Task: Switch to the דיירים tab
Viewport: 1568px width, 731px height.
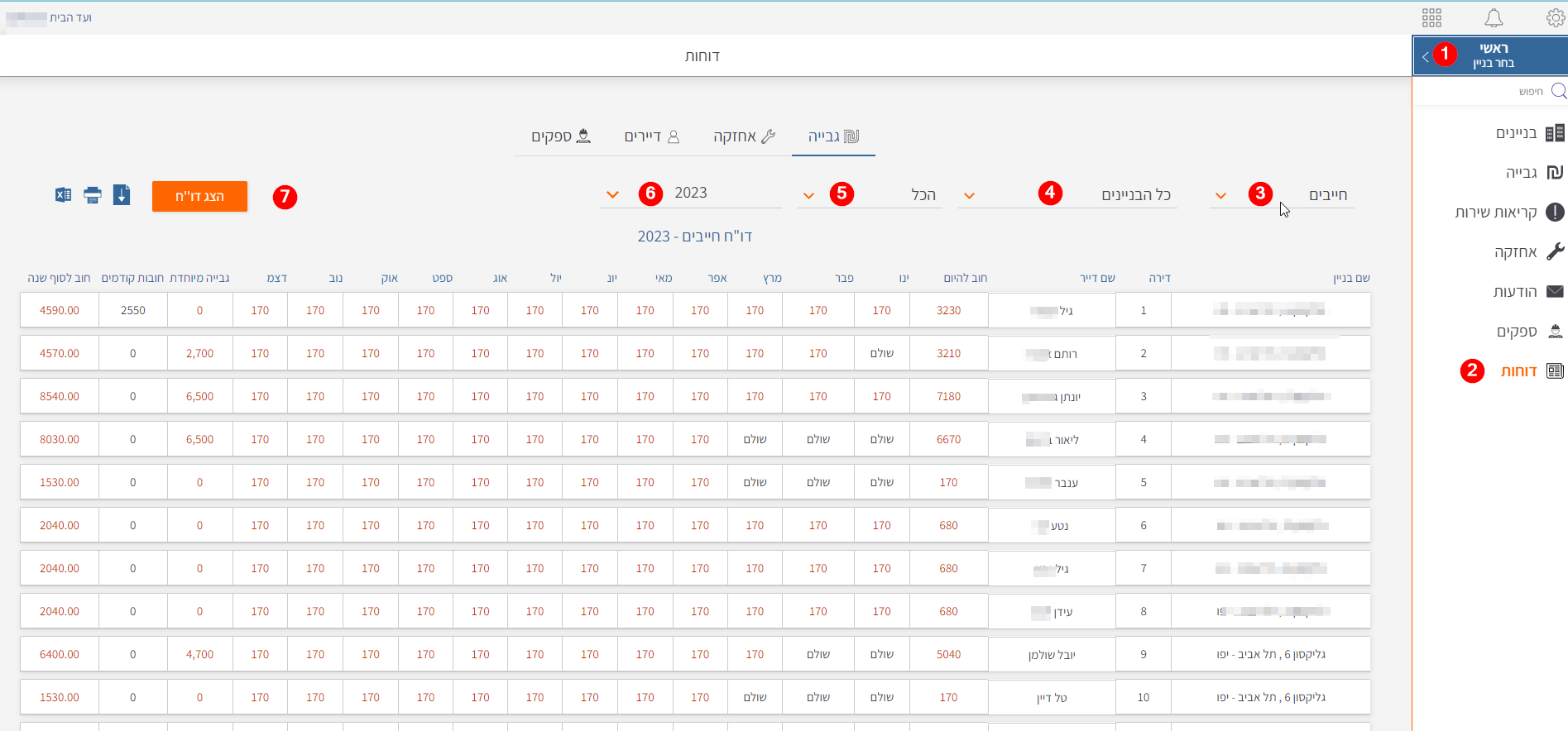Action: tap(651, 136)
